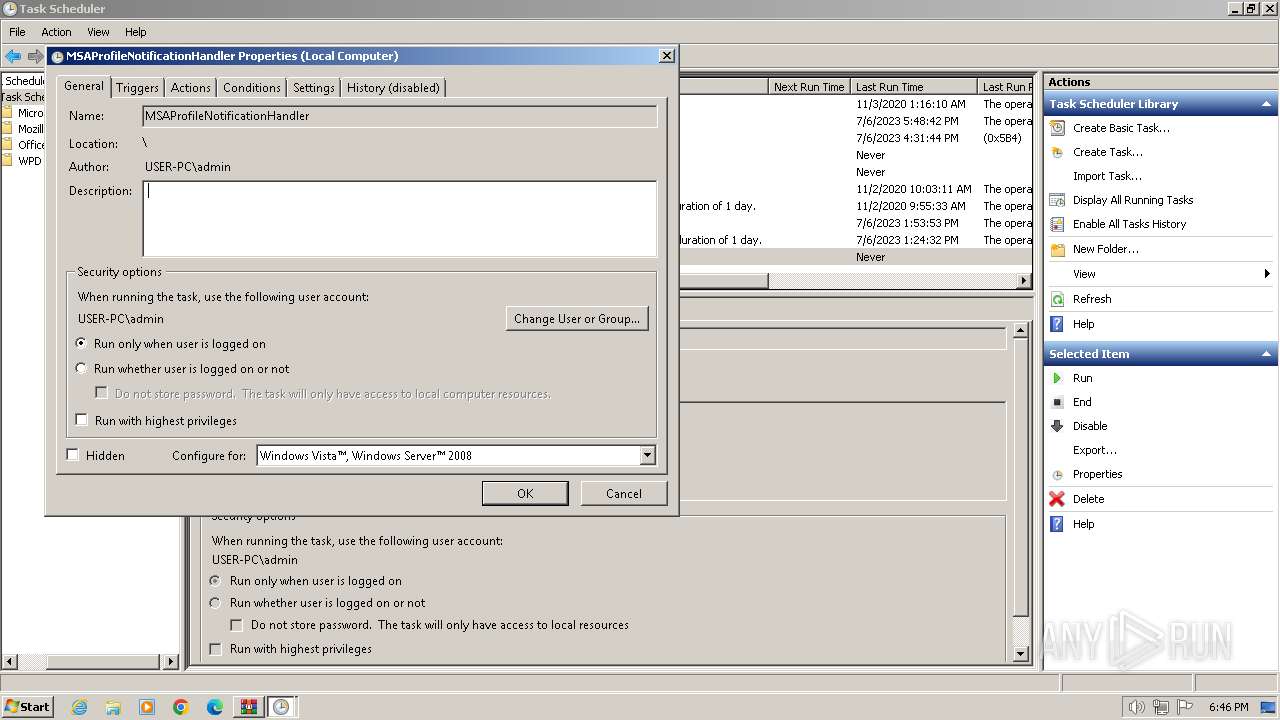
Task: Select Run whether user is logged on or not in dialog
Action: [82, 368]
